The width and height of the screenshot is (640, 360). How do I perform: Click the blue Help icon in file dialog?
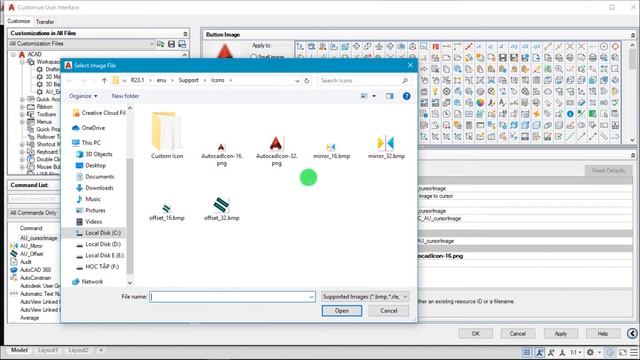407,96
